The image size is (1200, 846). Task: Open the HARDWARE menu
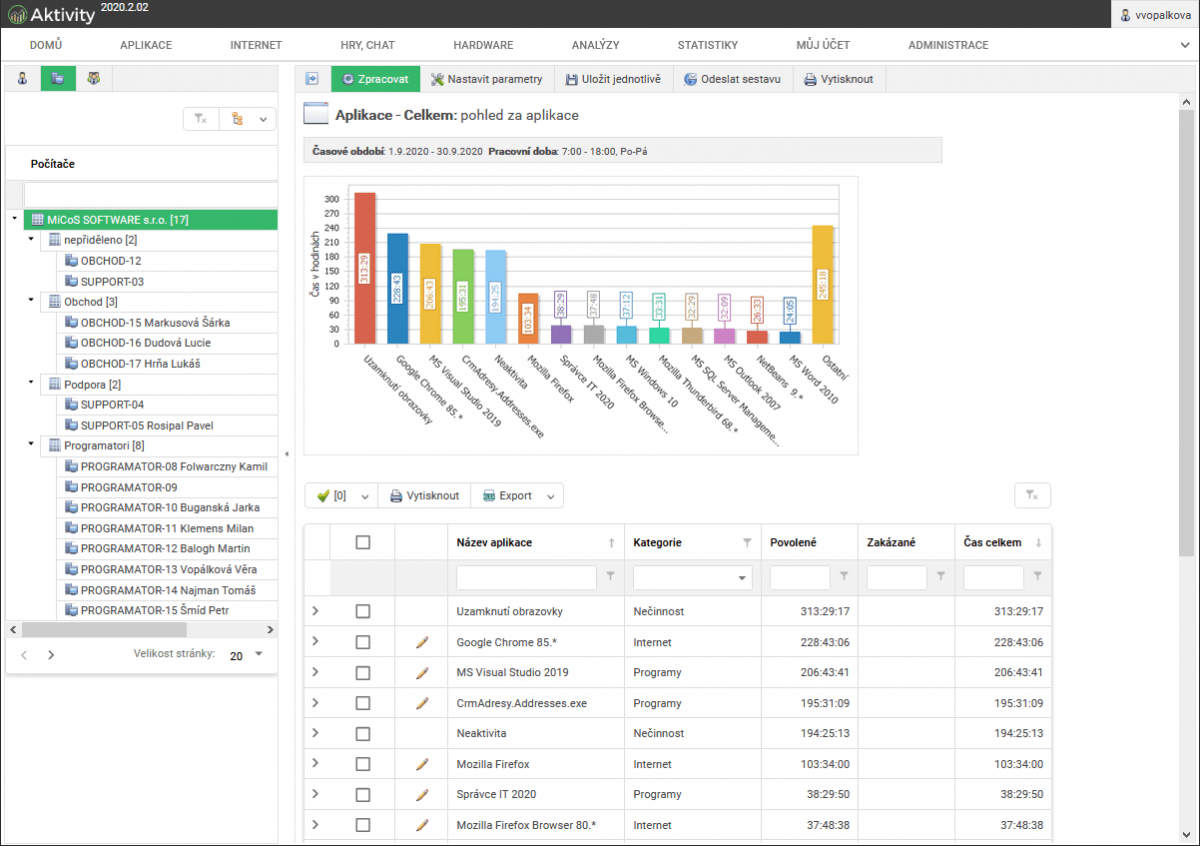[483, 45]
